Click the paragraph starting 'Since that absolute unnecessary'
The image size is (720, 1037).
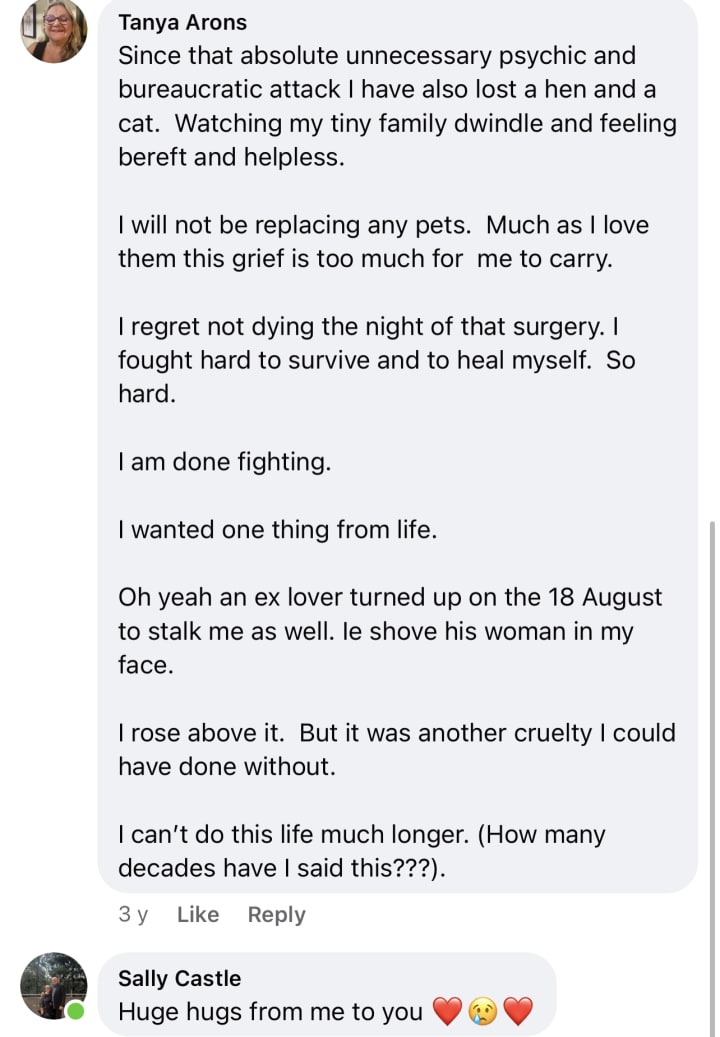click(x=397, y=106)
